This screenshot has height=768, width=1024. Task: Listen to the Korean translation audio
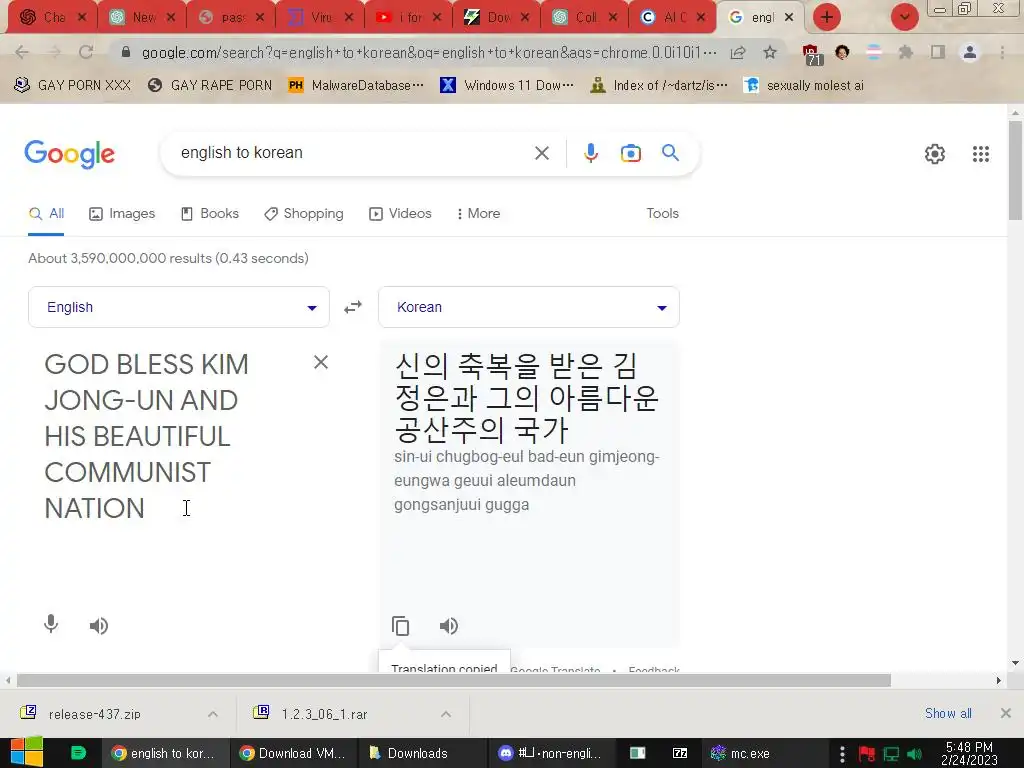click(x=449, y=626)
